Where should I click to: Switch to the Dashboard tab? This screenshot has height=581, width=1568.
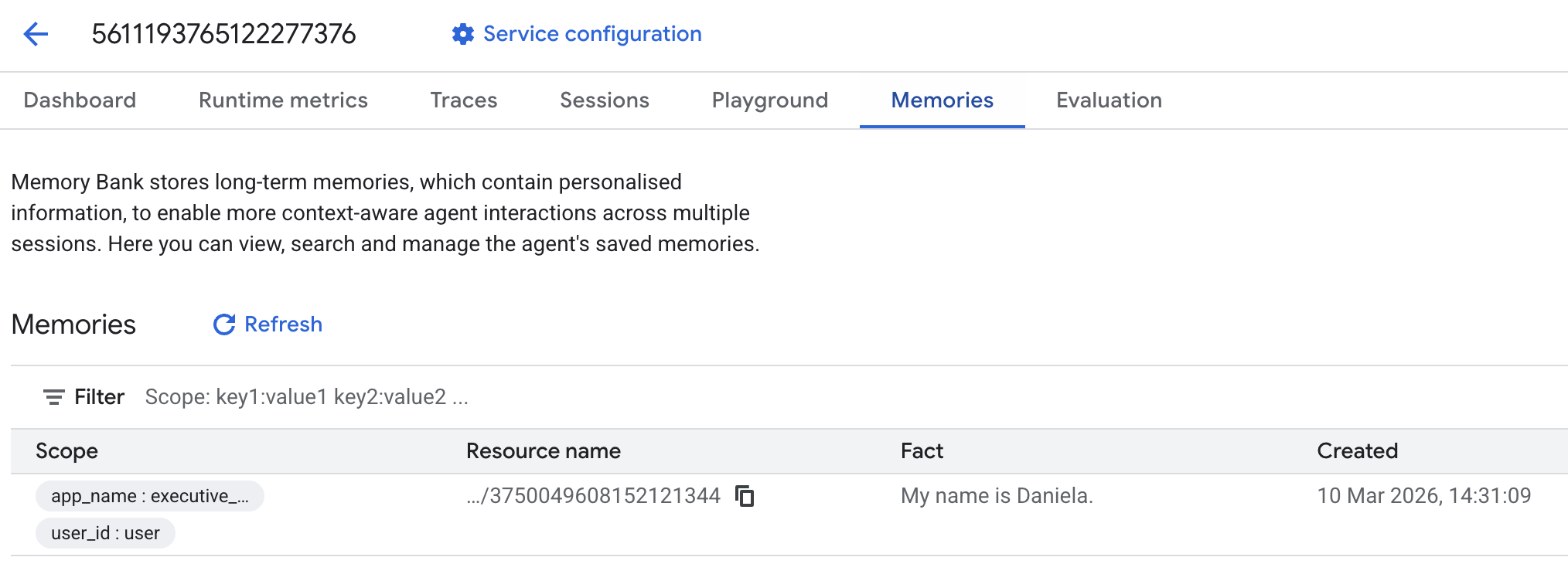pos(80,100)
